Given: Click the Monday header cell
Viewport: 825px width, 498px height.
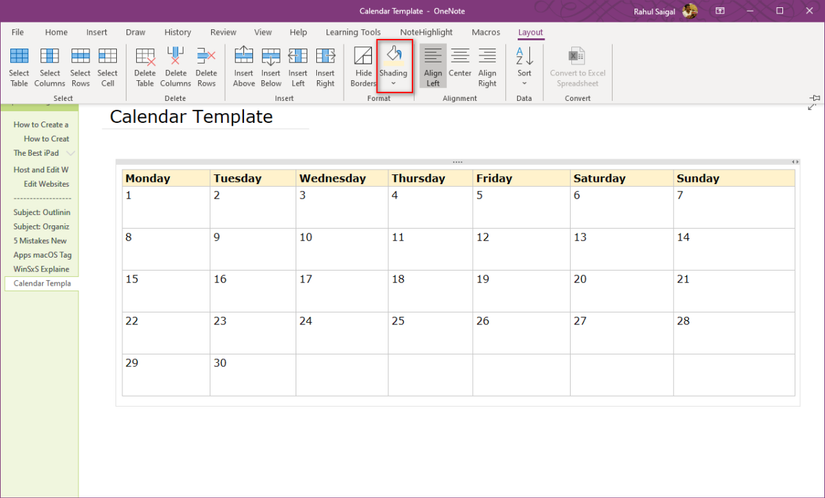Looking at the screenshot, I should click(x=166, y=178).
